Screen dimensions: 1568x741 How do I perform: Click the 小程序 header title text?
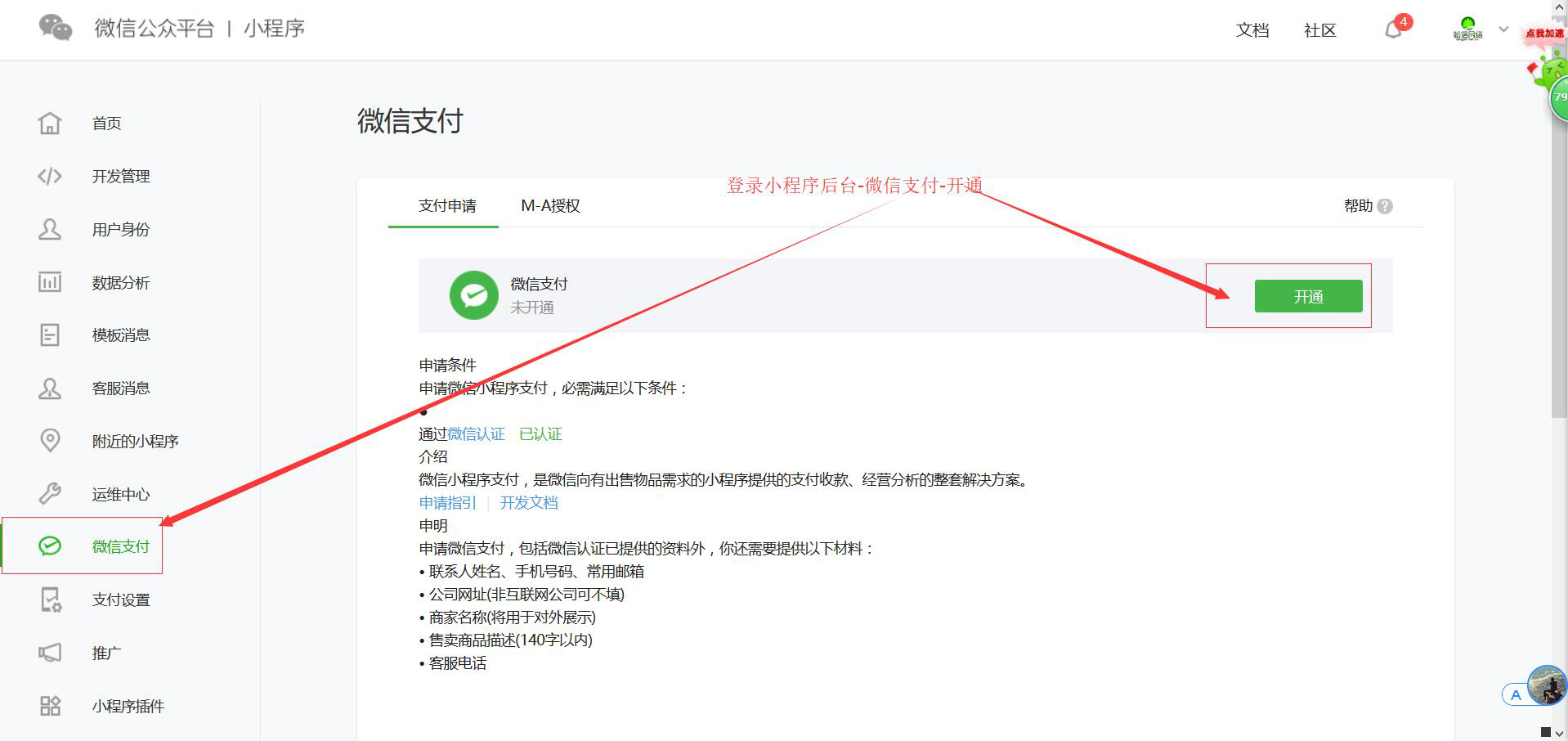[x=275, y=29]
